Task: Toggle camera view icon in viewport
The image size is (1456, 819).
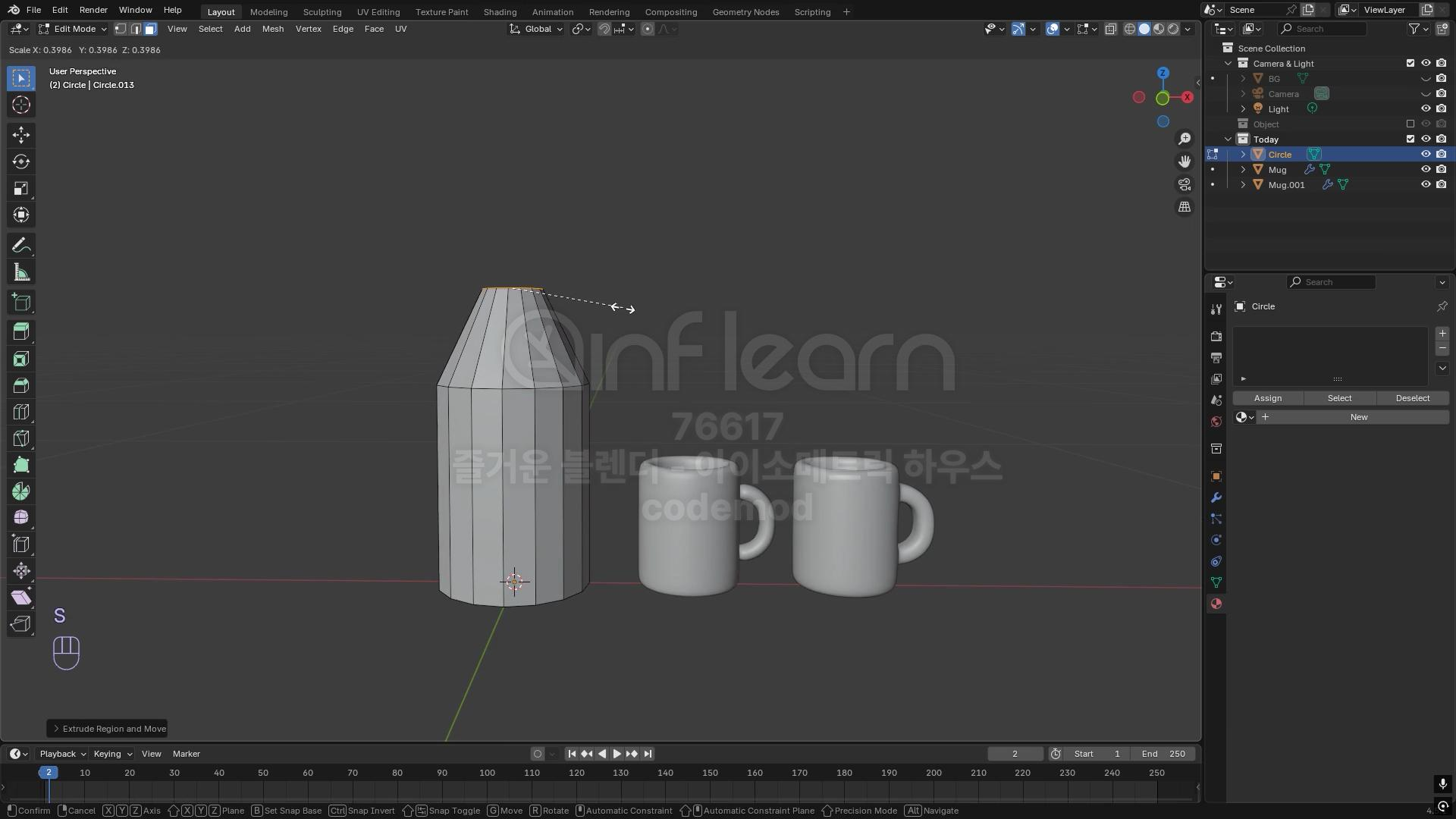Action: [1185, 184]
